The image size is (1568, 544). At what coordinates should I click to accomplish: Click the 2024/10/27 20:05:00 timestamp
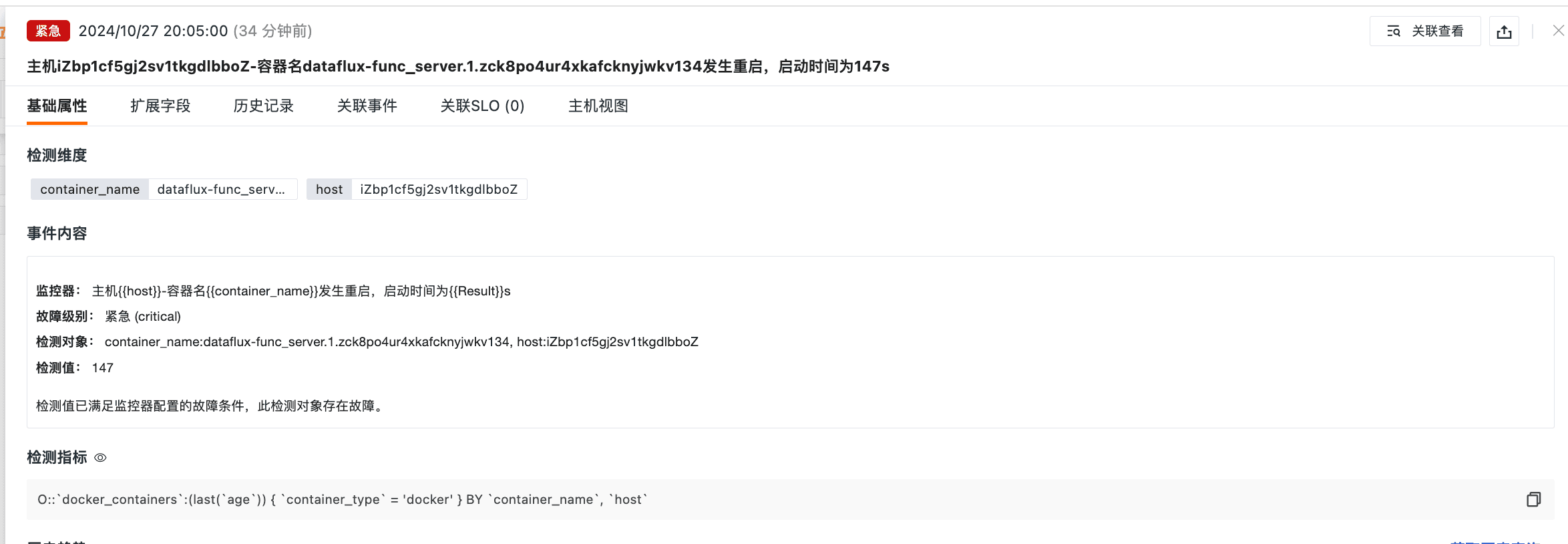tap(154, 31)
